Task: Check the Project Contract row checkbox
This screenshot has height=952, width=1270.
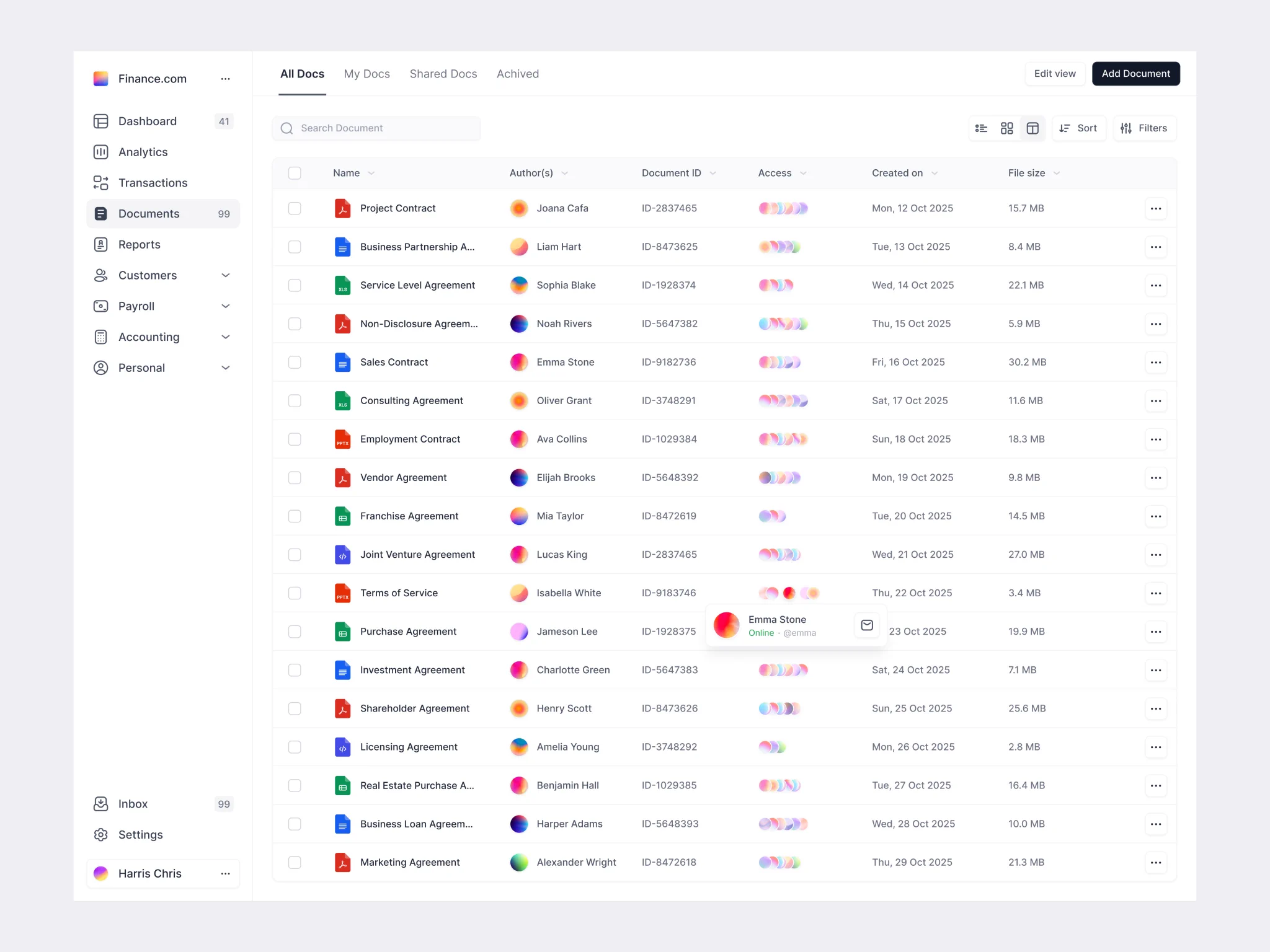Action: 295,208
